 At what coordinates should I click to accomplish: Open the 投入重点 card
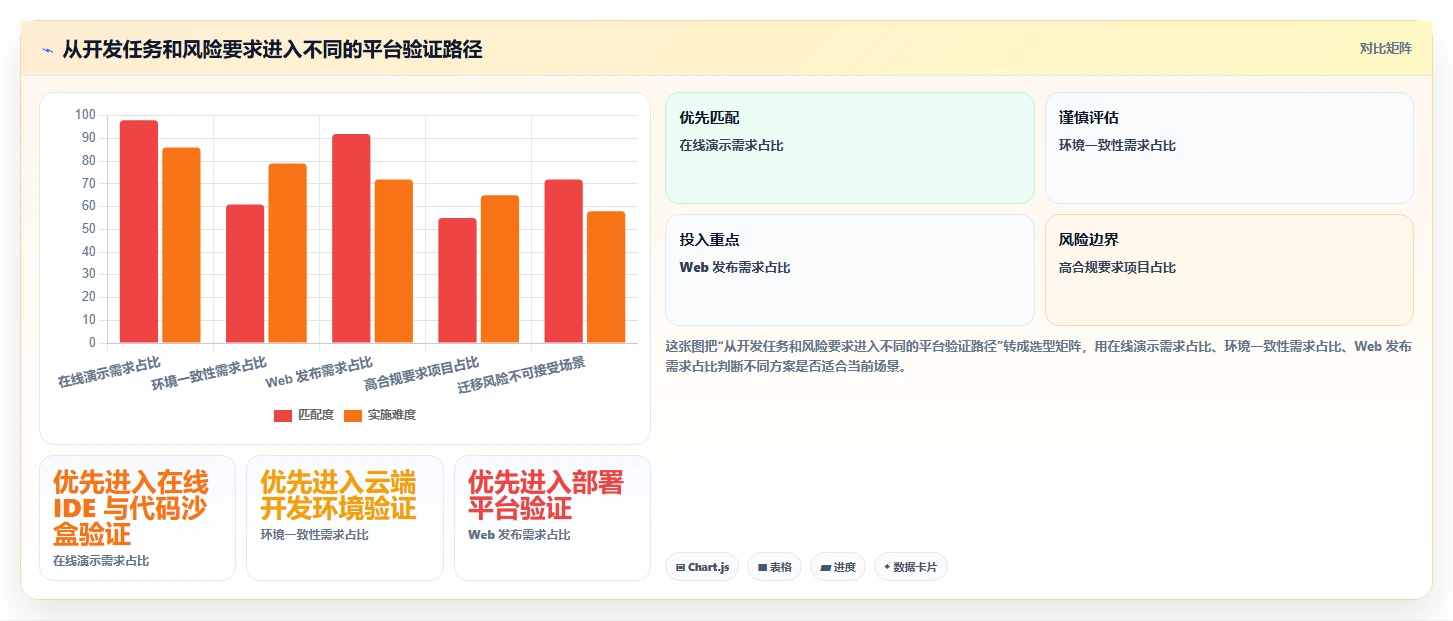(x=849, y=270)
